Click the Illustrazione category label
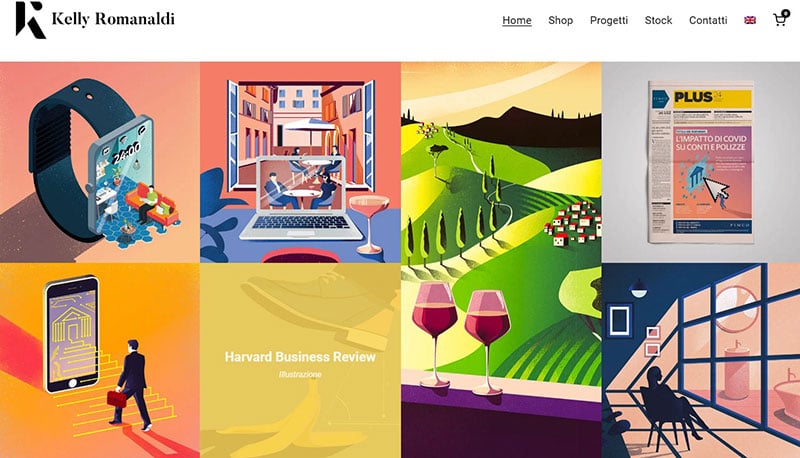This screenshot has width=800, height=458. coord(300,374)
